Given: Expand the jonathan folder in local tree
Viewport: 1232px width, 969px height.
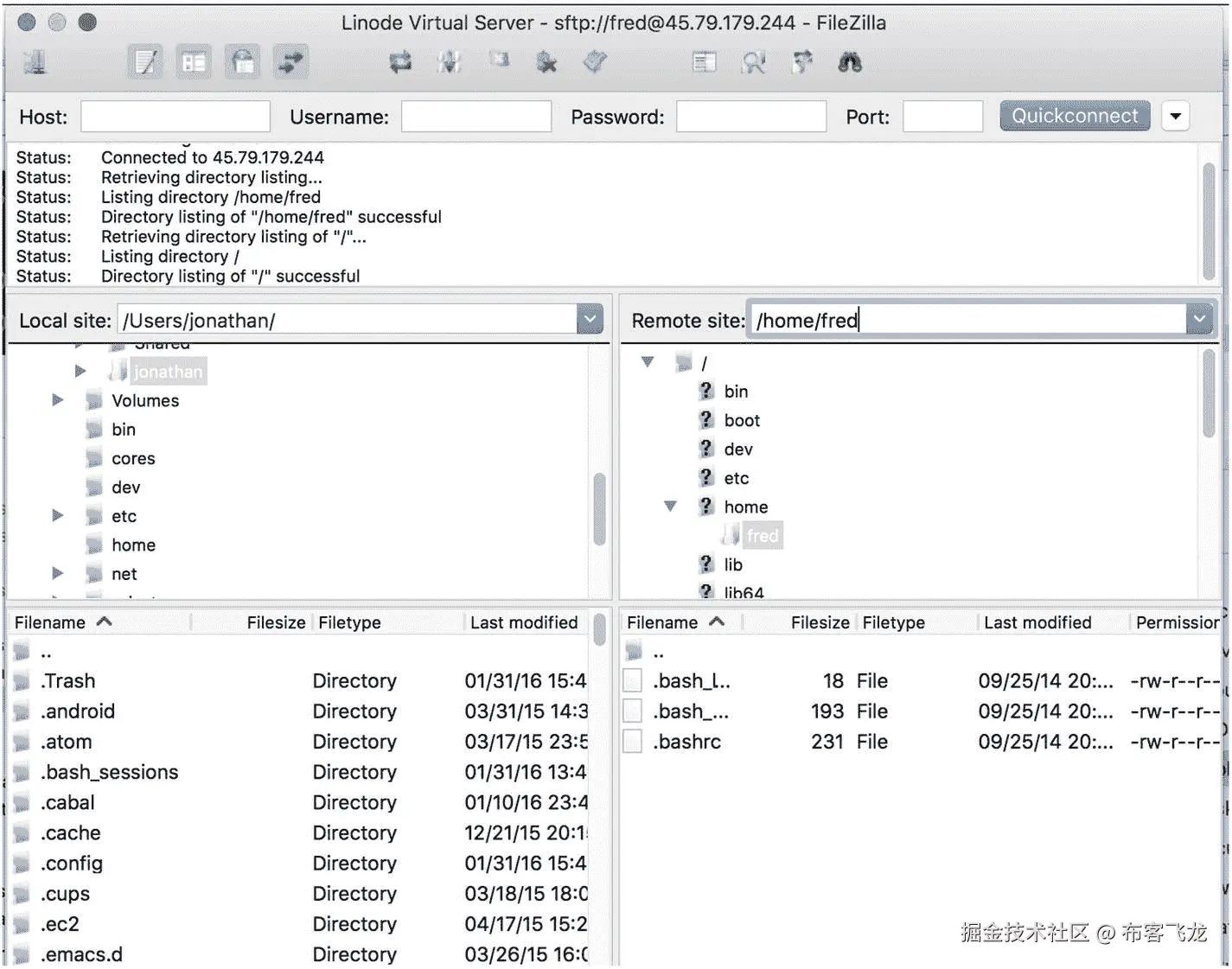Looking at the screenshot, I should coord(80,371).
